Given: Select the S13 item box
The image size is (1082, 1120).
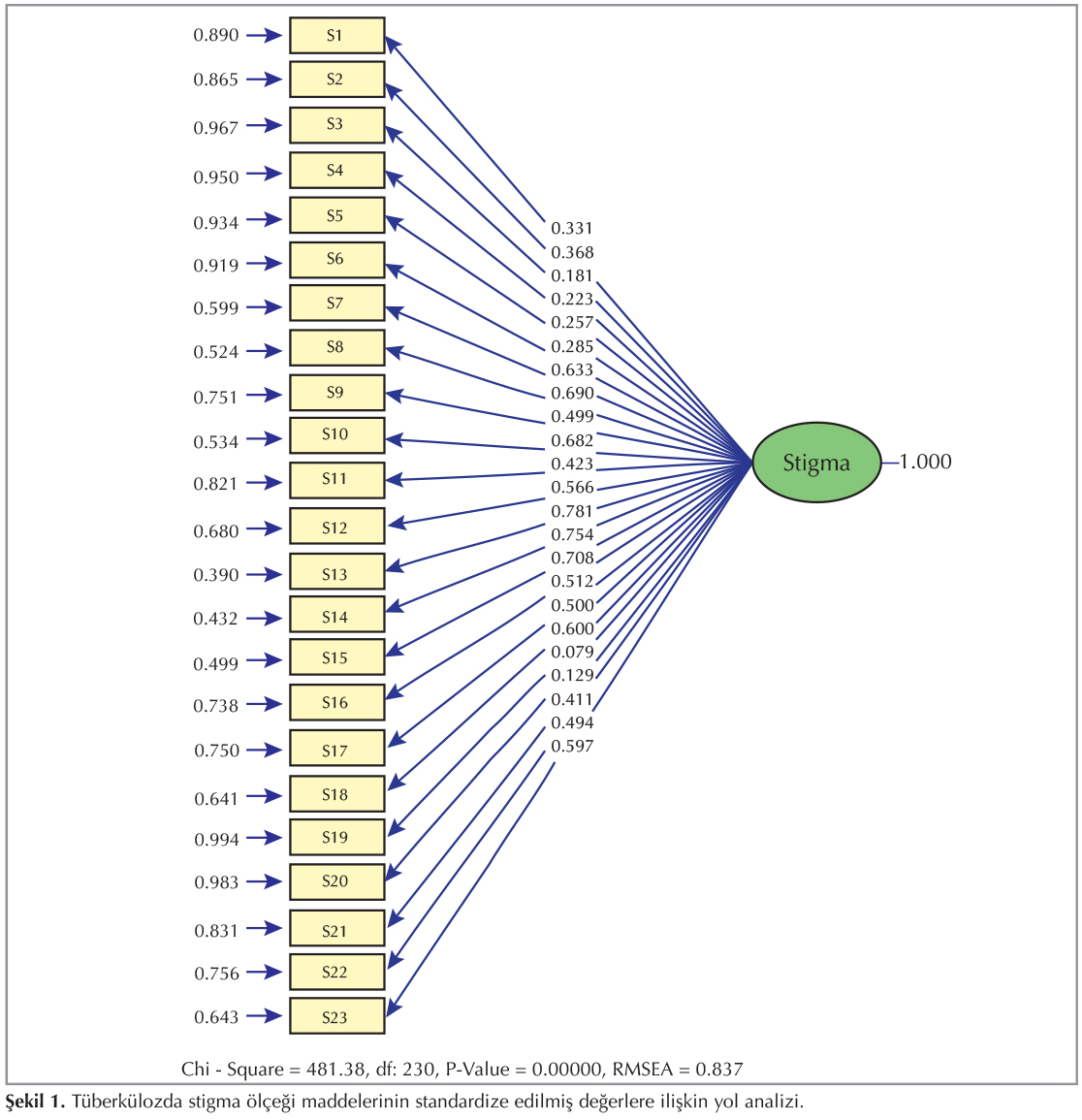Looking at the screenshot, I should pos(336,574).
